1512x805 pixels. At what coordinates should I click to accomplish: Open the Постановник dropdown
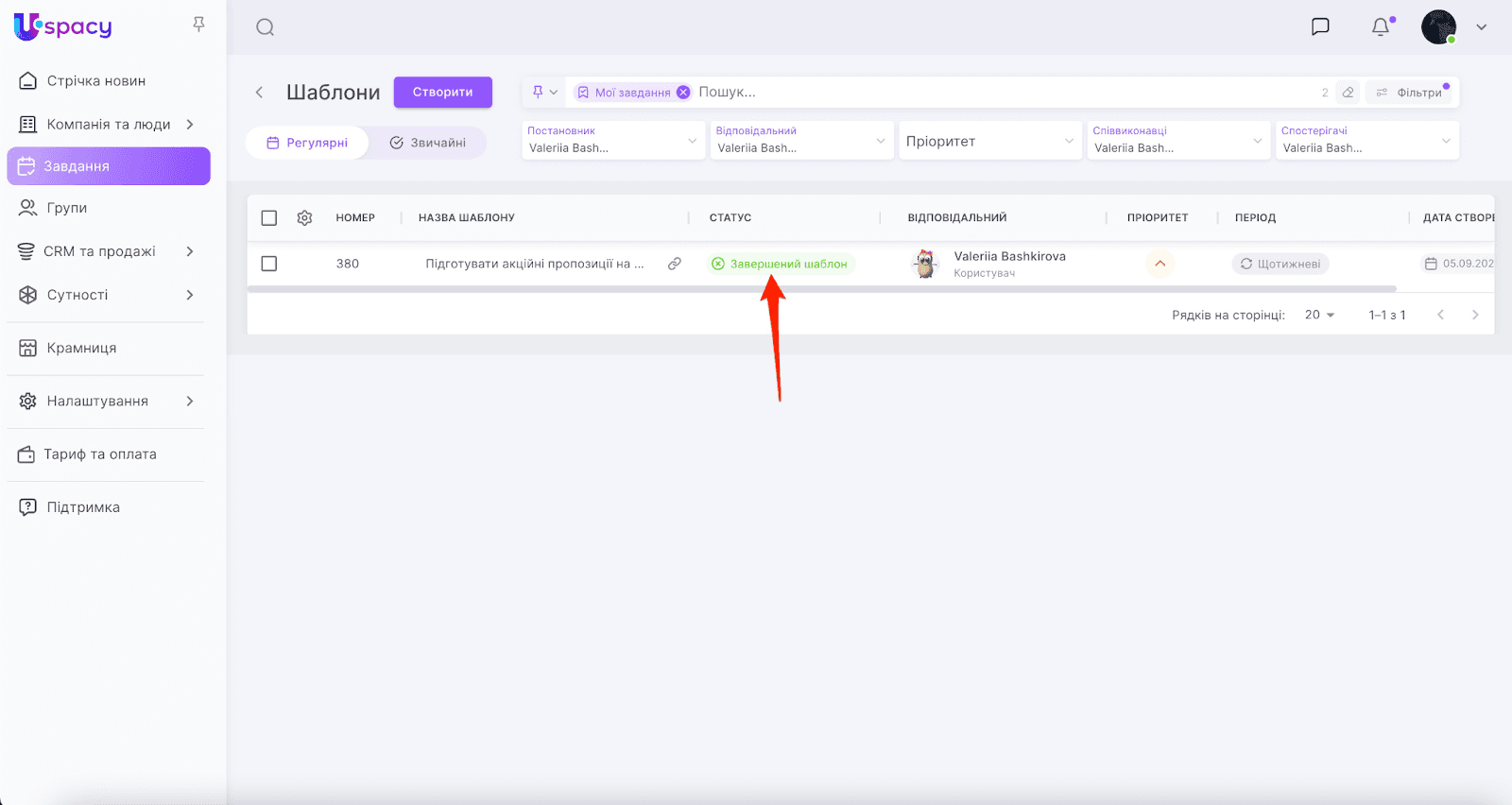(613, 141)
